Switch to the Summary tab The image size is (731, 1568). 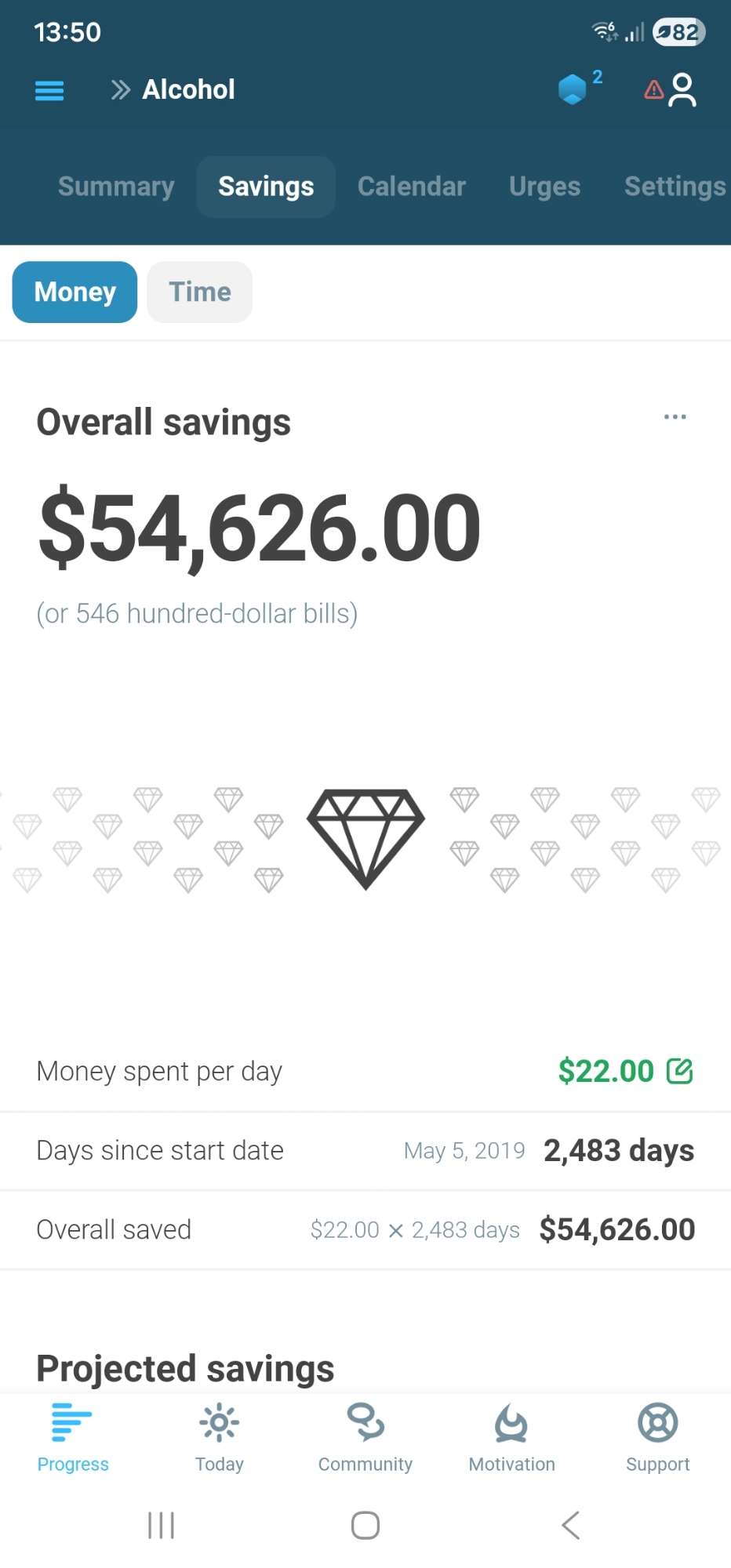116,187
